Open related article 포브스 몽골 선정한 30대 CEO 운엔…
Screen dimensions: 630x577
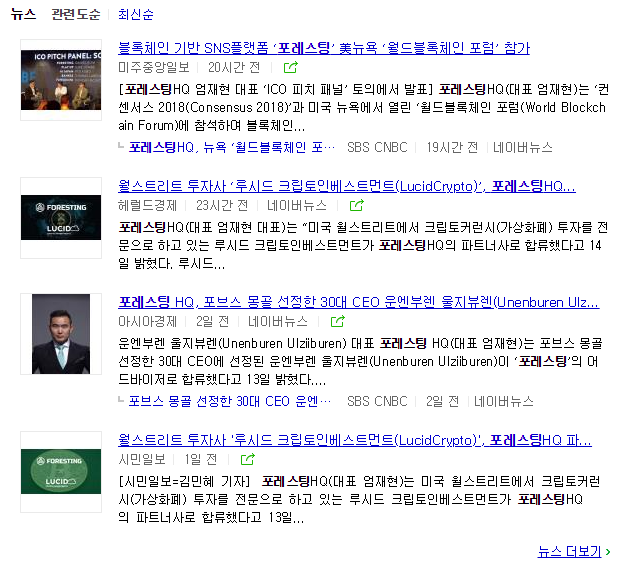pyautogui.click(x=230, y=401)
